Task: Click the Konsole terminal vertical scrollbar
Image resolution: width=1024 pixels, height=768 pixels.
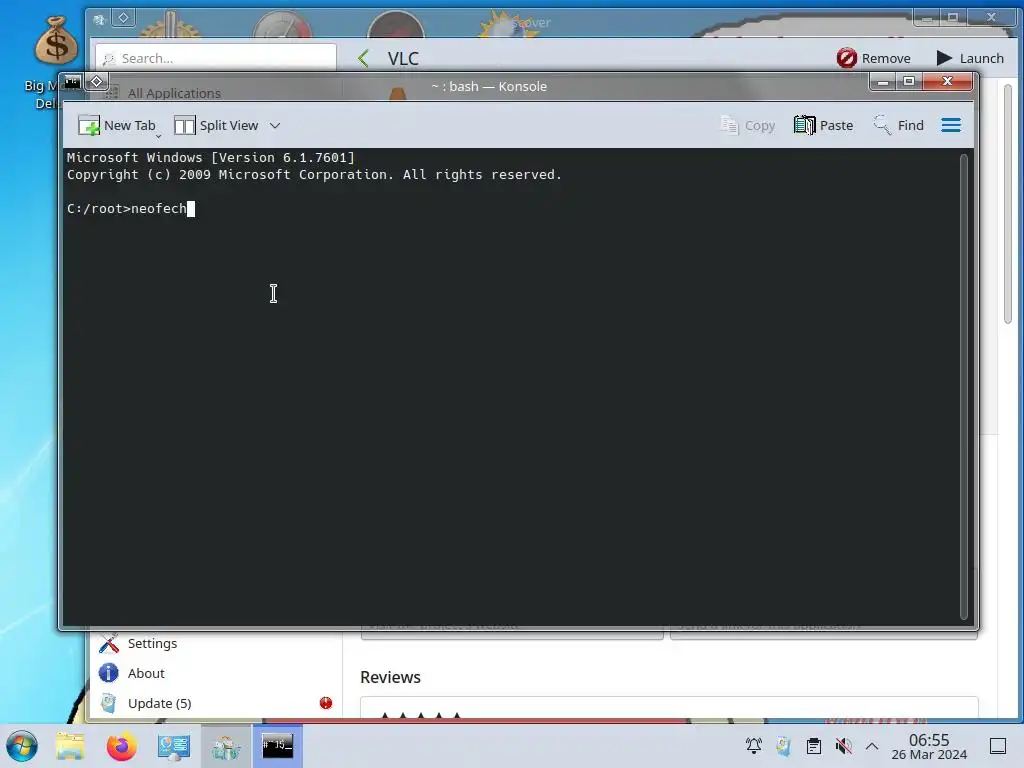Action: click(963, 386)
